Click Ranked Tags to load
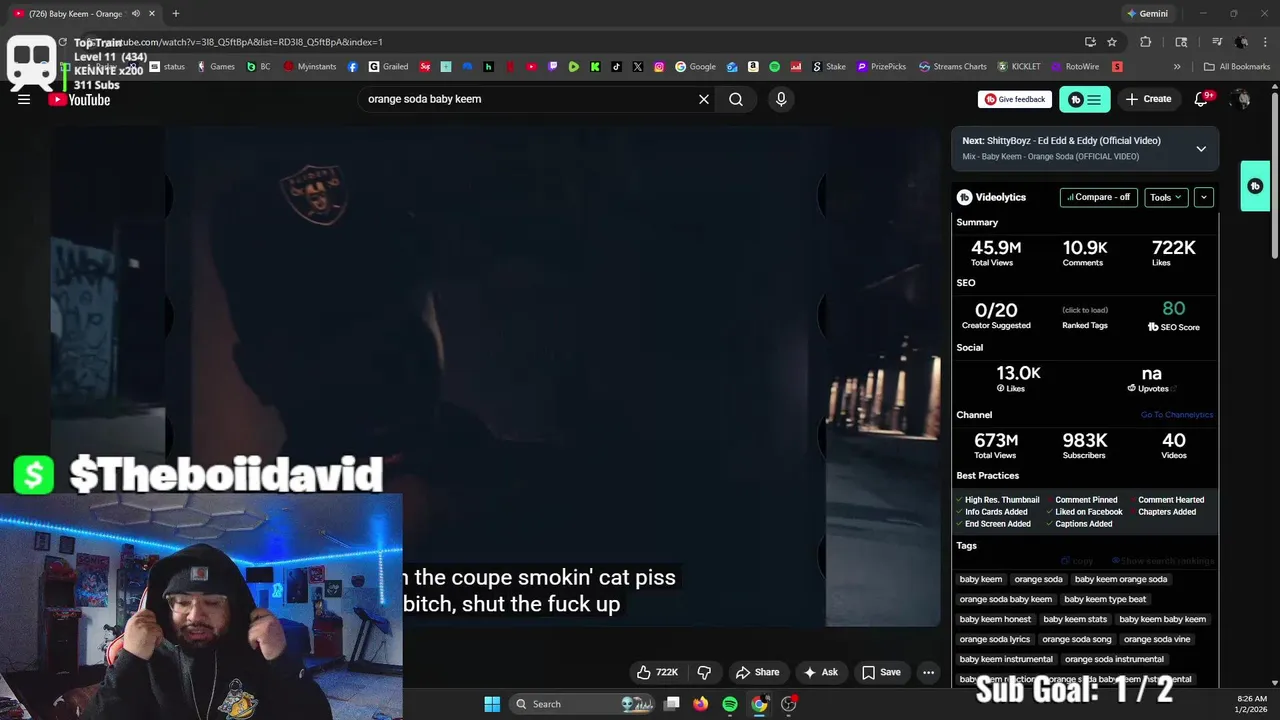The image size is (1280, 720). click(1085, 318)
